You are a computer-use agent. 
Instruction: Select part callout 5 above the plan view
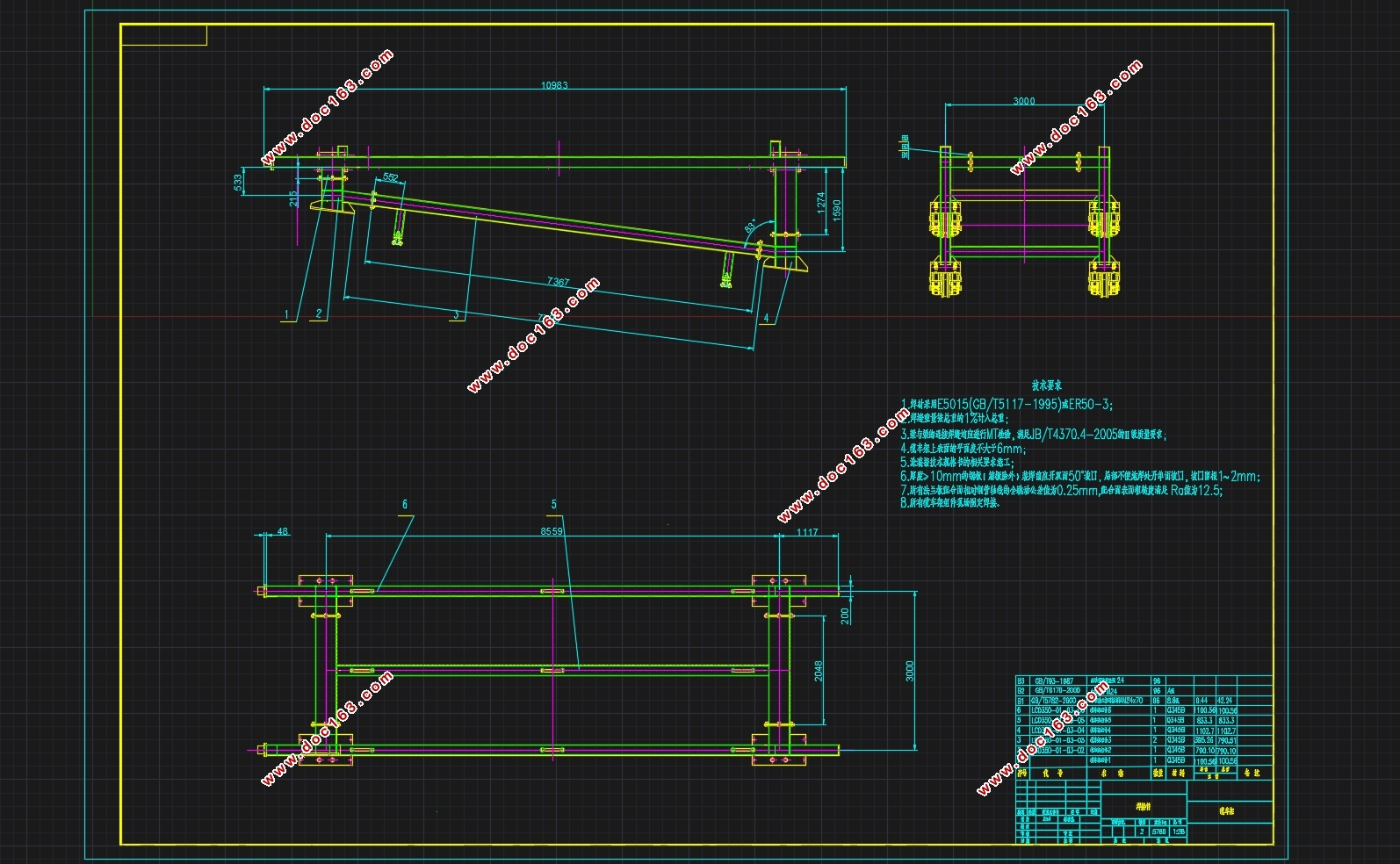point(553,504)
